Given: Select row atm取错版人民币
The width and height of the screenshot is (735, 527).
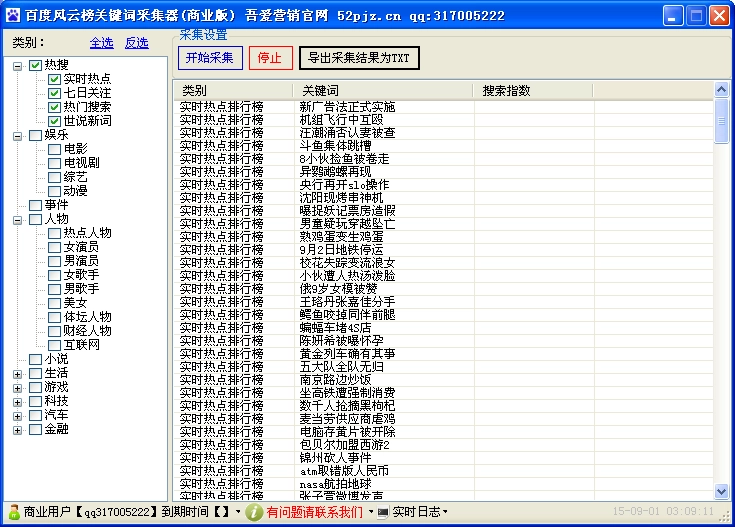Looking at the screenshot, I should [443, 471].
